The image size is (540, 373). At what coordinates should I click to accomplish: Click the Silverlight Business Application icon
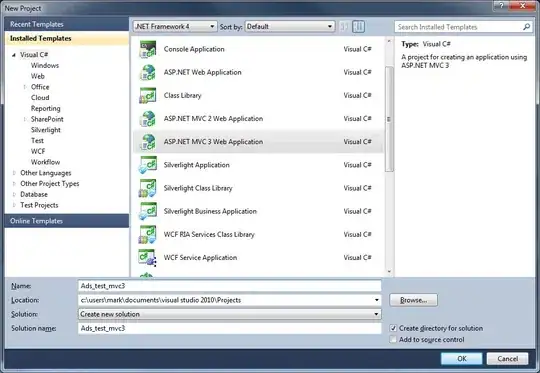[148, 211]
